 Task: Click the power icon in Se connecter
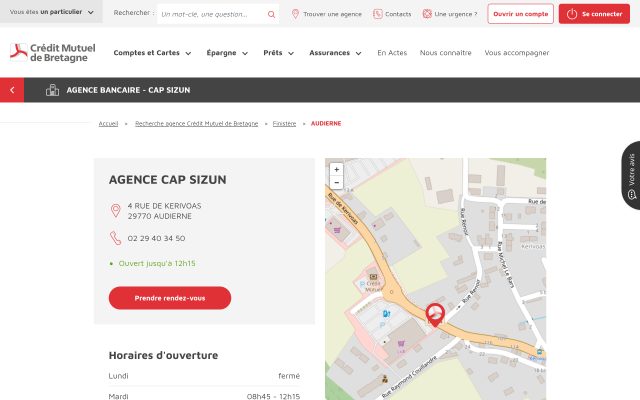point(572,14)
